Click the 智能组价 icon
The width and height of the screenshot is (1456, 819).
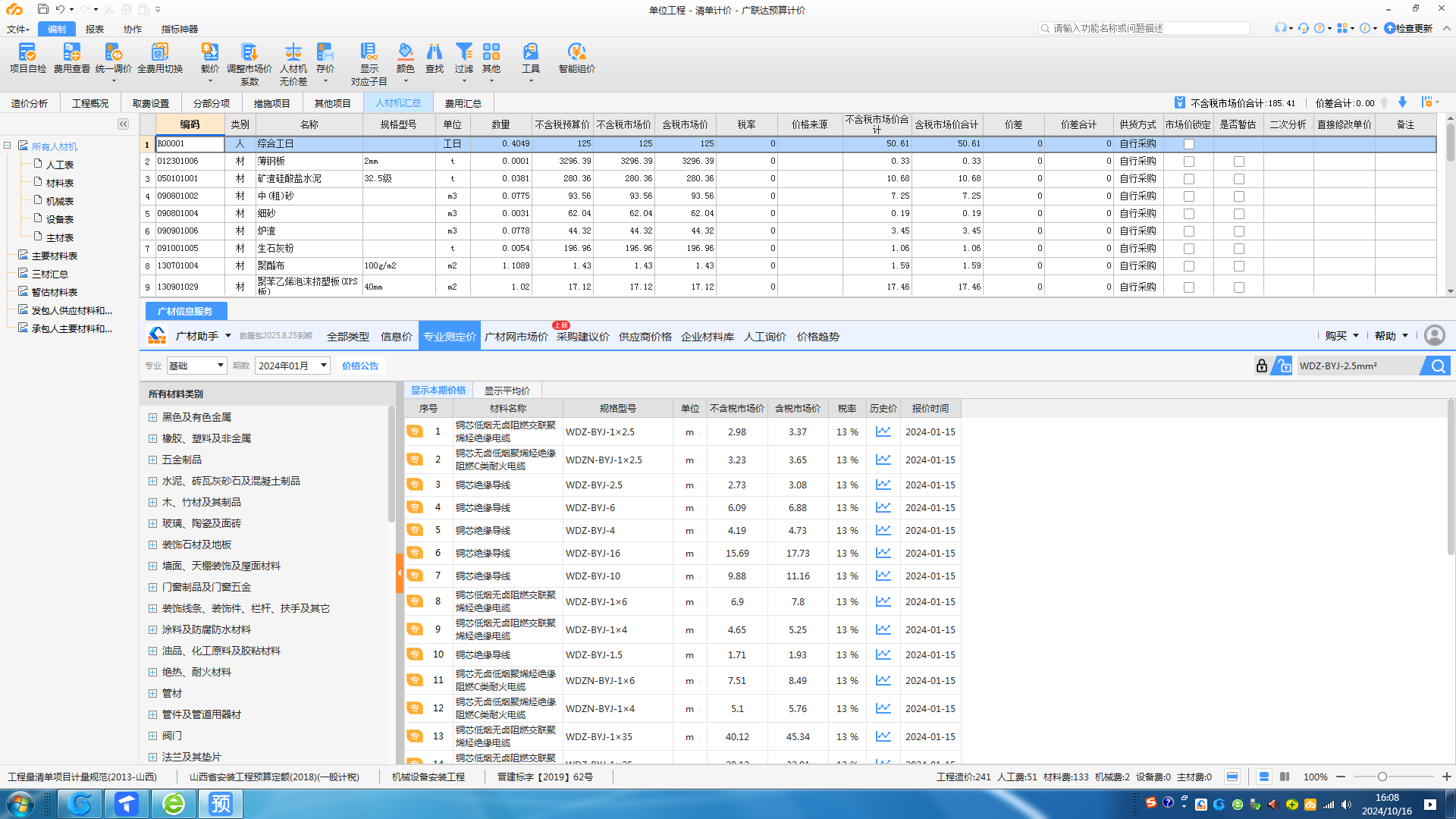click(x=577, y=58)
